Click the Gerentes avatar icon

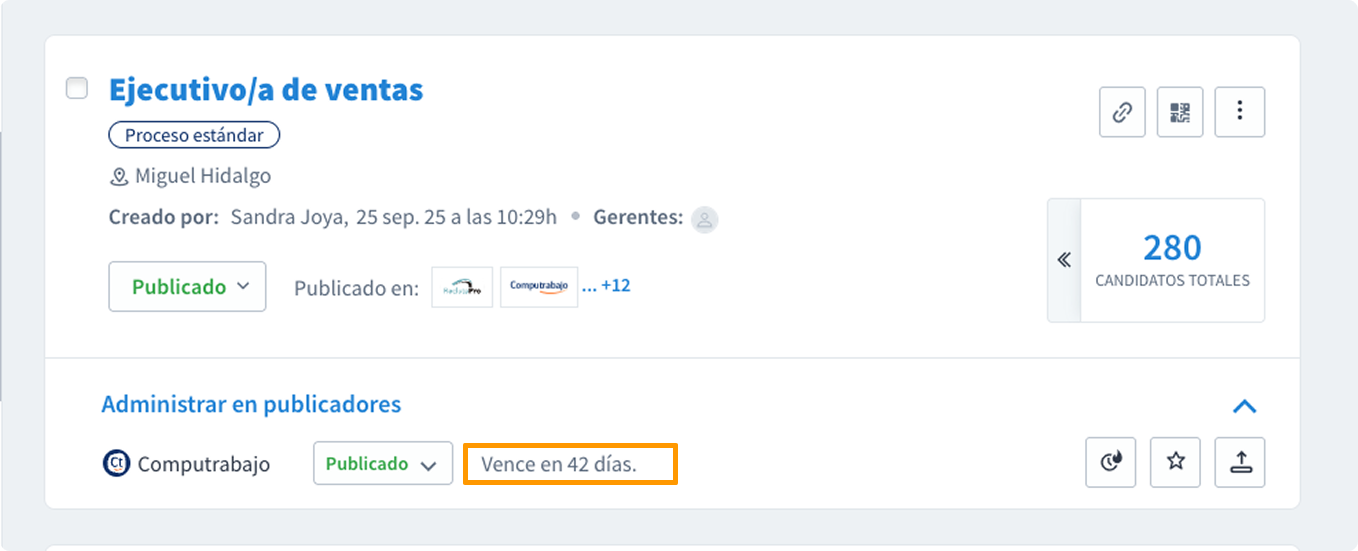point(705,219)
